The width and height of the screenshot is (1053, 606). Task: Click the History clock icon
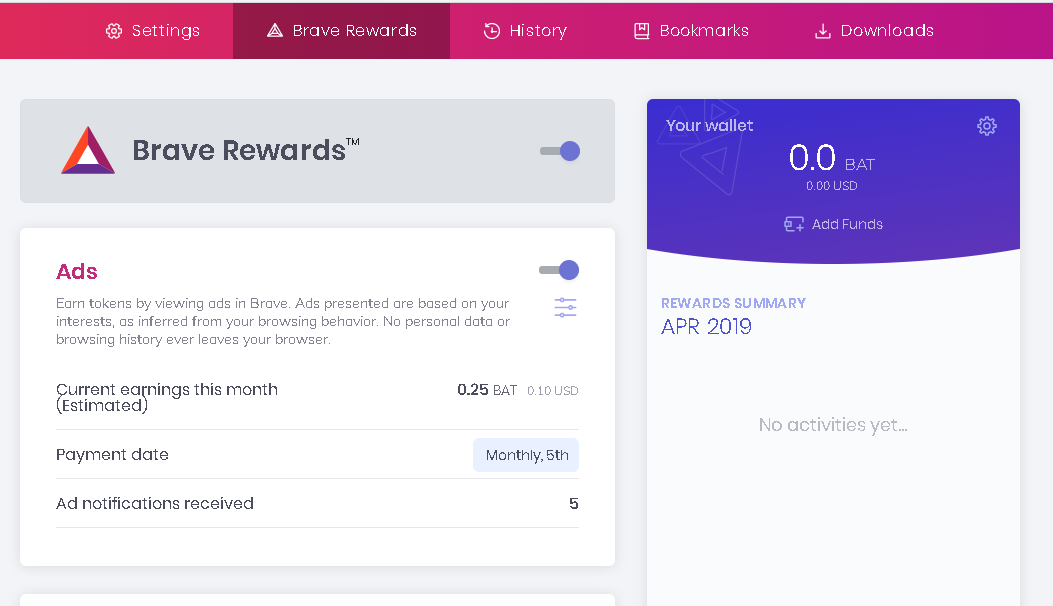(492, 31)
